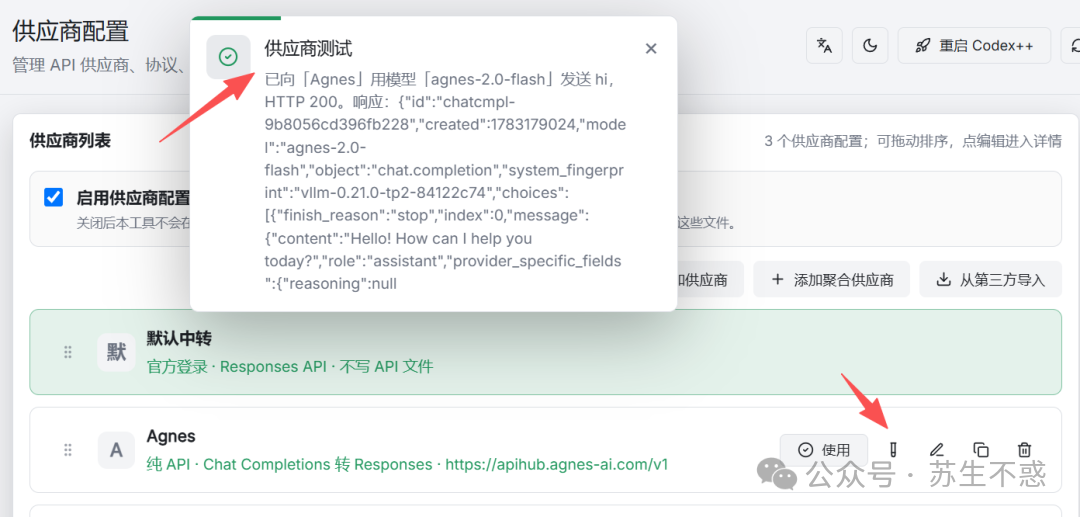1080x517 pixels.
Task: Click the 默 avatar of 默认中转
Action: [x=116, y=352]
